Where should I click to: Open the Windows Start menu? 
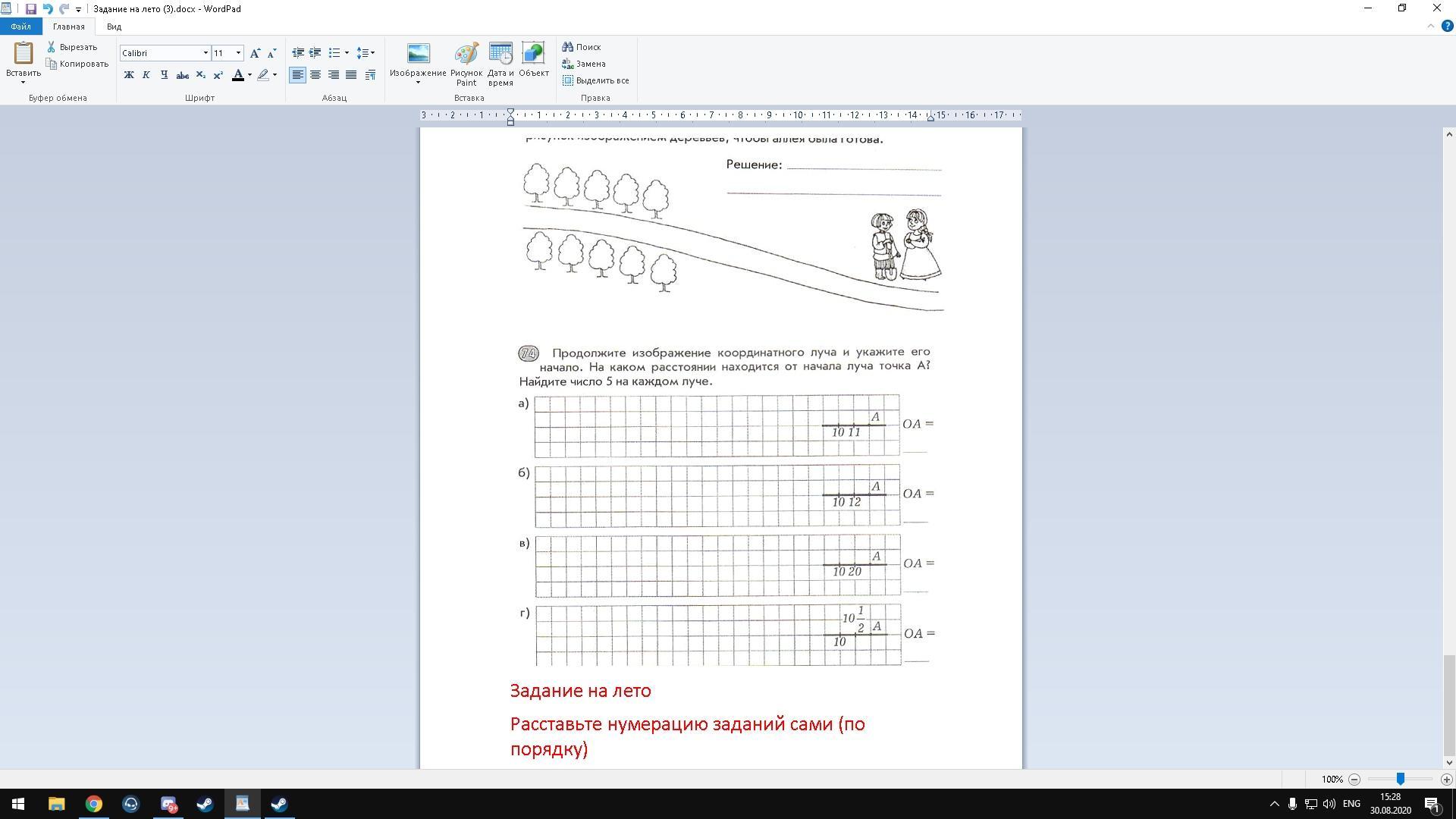point(18,804)
